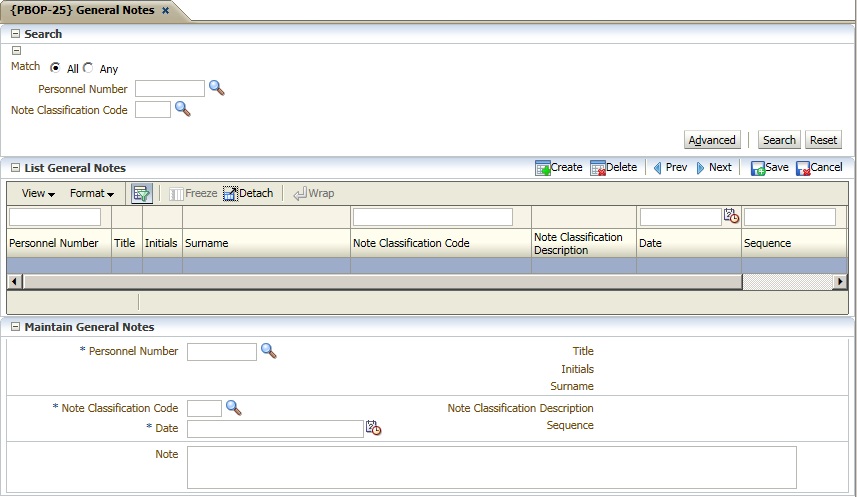857x497 pixels.
Task: Collapse the List General Notes section
Action: tap(15, 168)
